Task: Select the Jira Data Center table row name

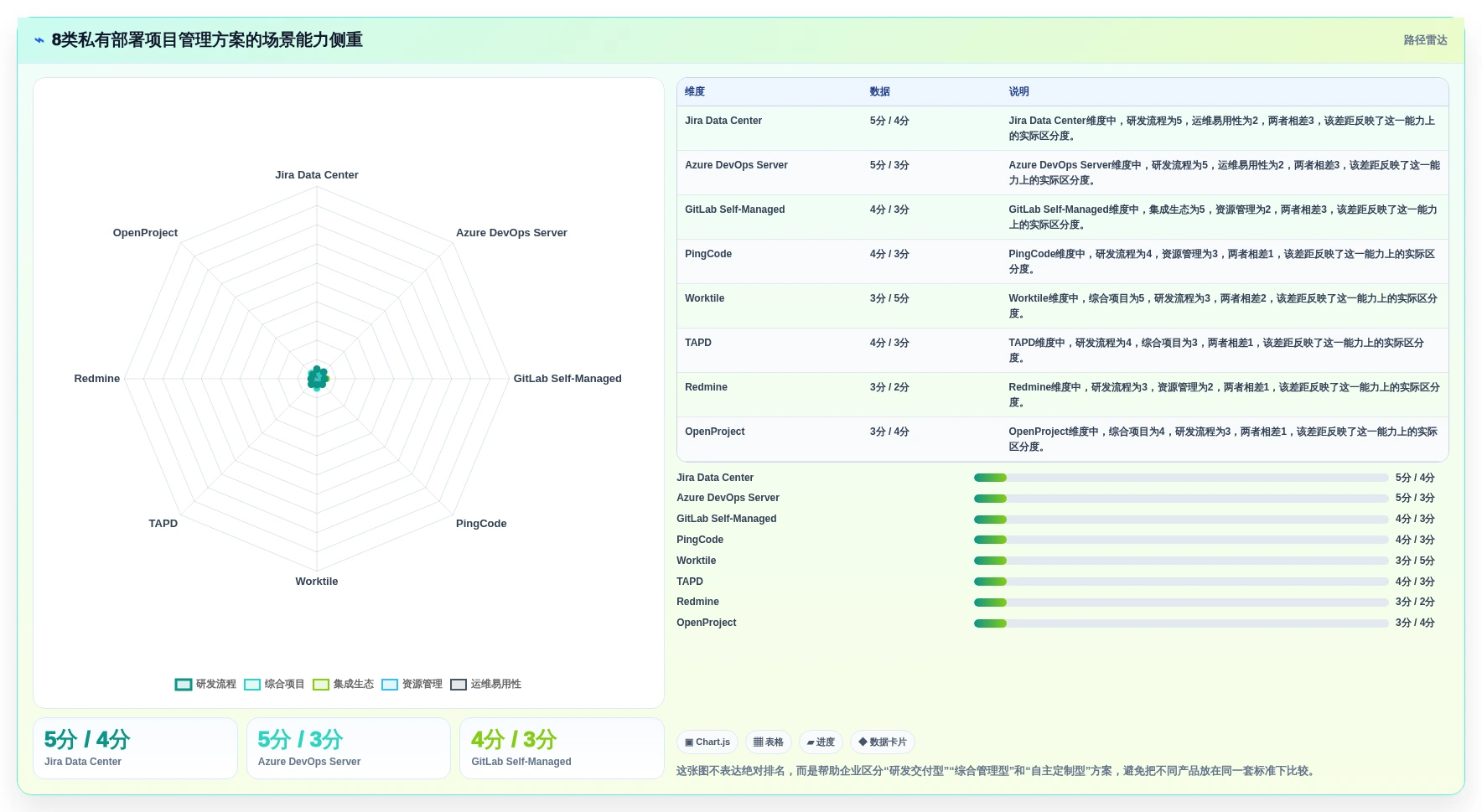Action: click(x=723, y=121)
